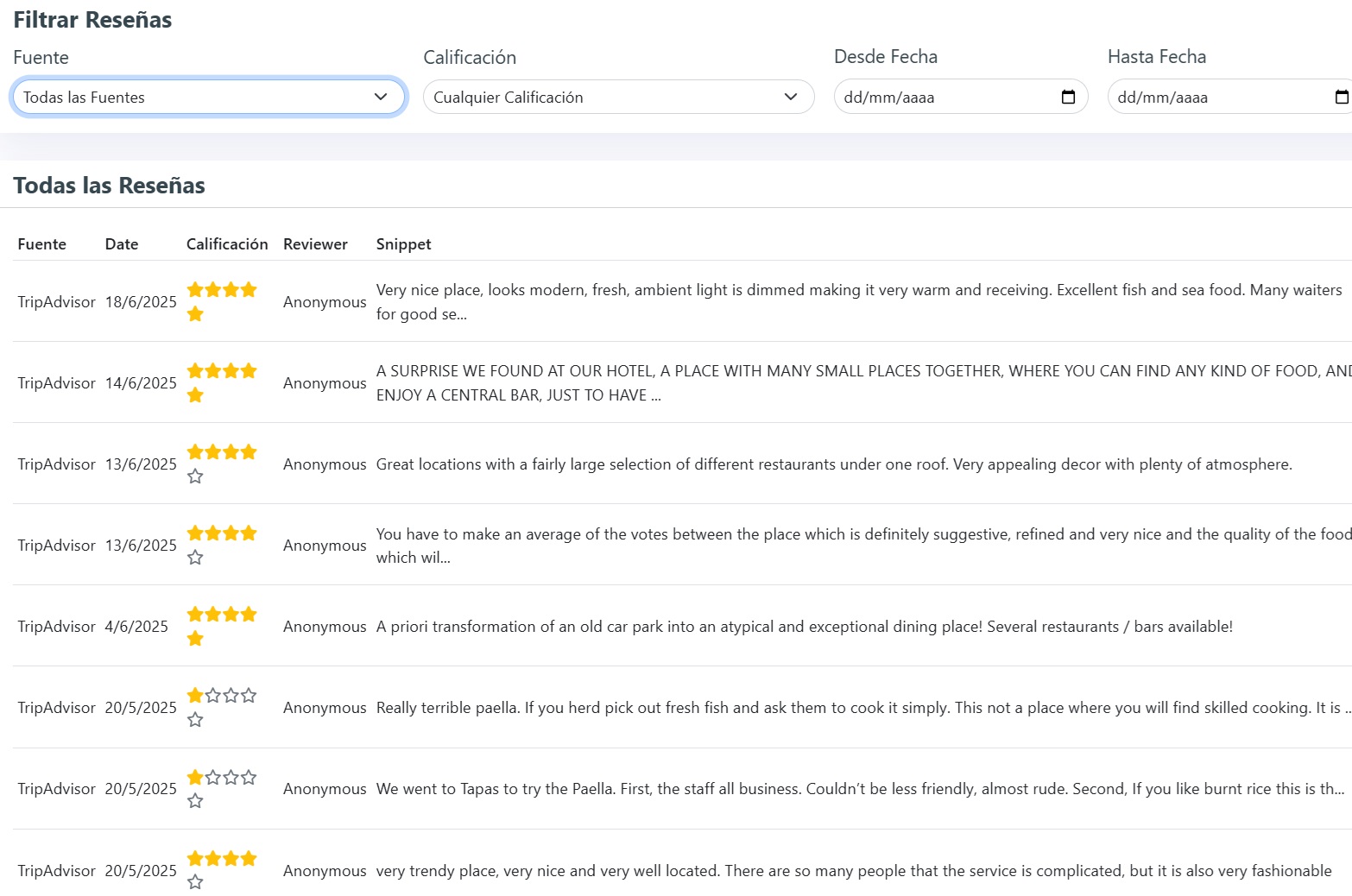Image resolution: width=1352 pixels, height=896 pixels.
Task: Click the Calificación column header
Action: [x=227, y=244]
